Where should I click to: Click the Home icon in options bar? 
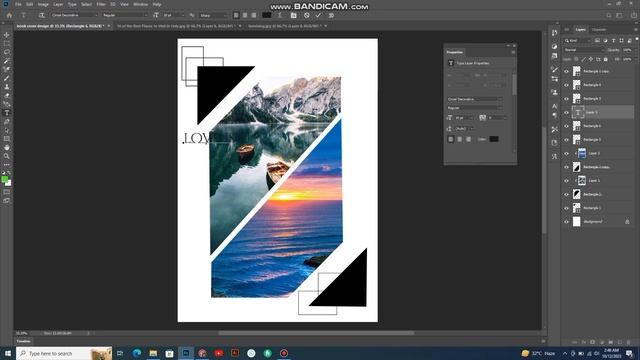(9, 16)
